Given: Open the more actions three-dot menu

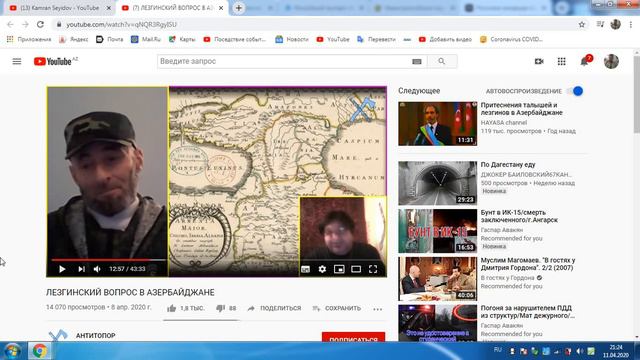Looking at the screenshot, I should [378, 309].
